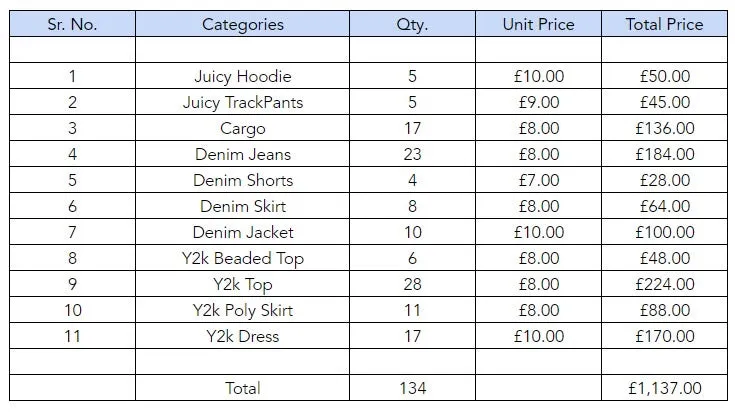Viewport: 735px width, 413px height.
Task: Select the Denim Jeans total £184.00
Action: 665,154
